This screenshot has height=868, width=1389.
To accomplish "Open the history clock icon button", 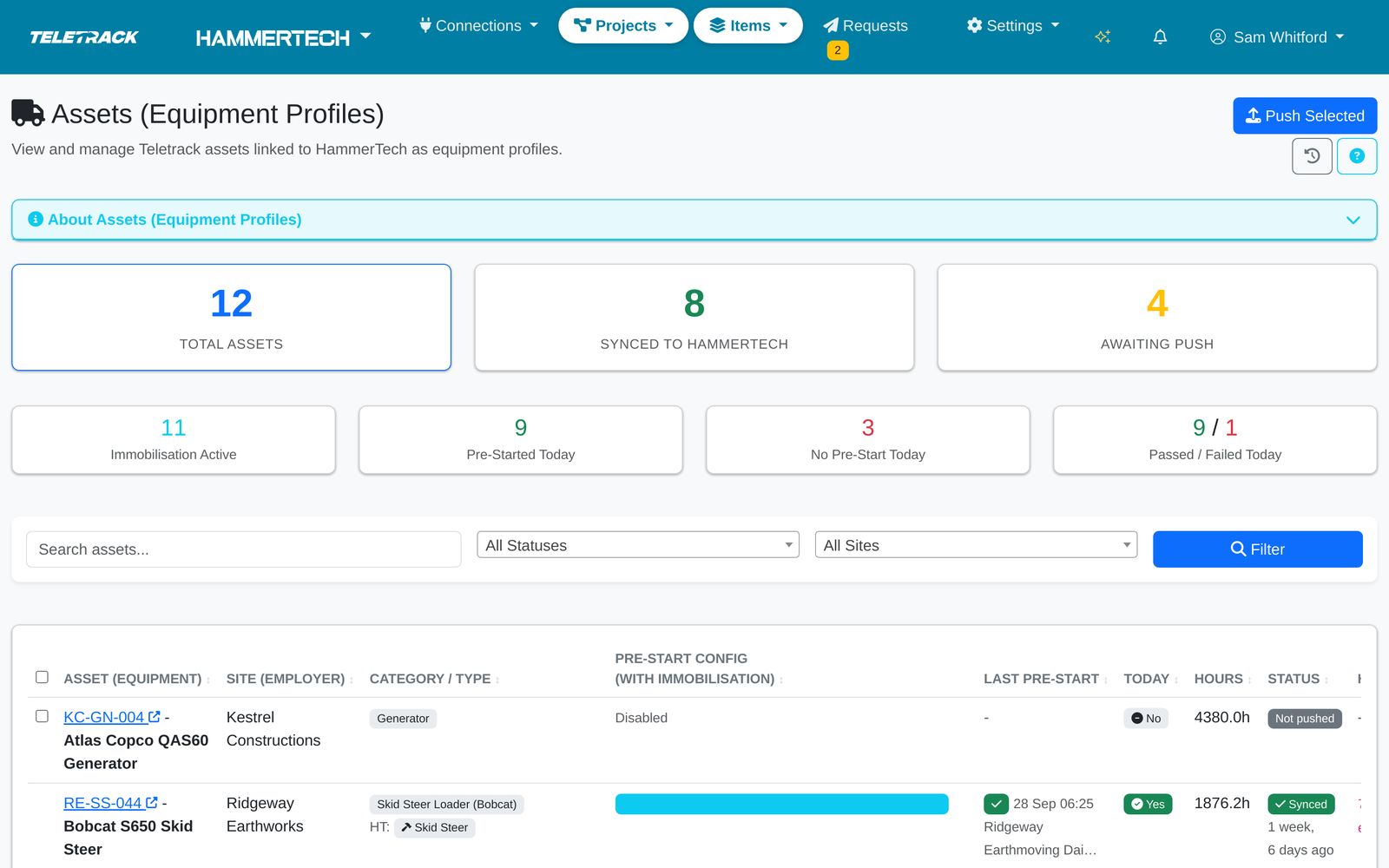I will pos(1312,156).
